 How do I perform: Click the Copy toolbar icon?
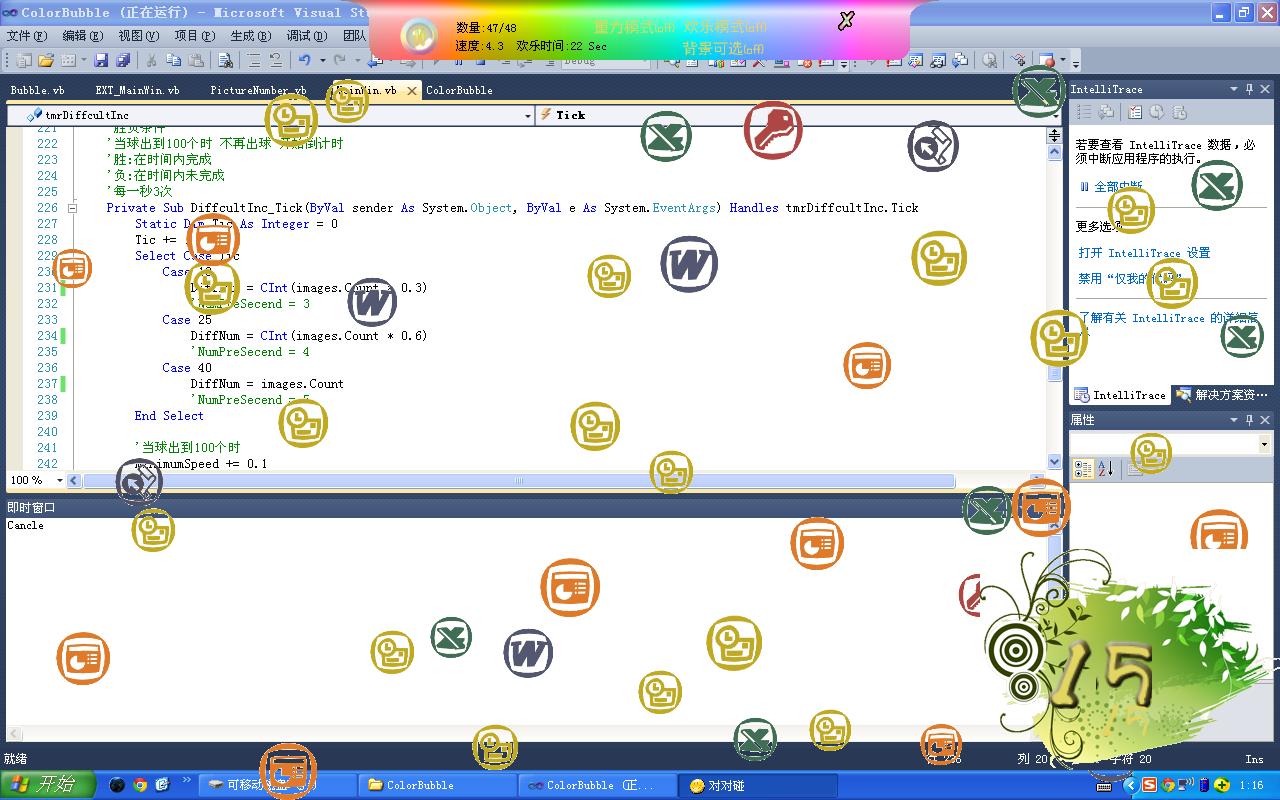[x=174, y=61]
